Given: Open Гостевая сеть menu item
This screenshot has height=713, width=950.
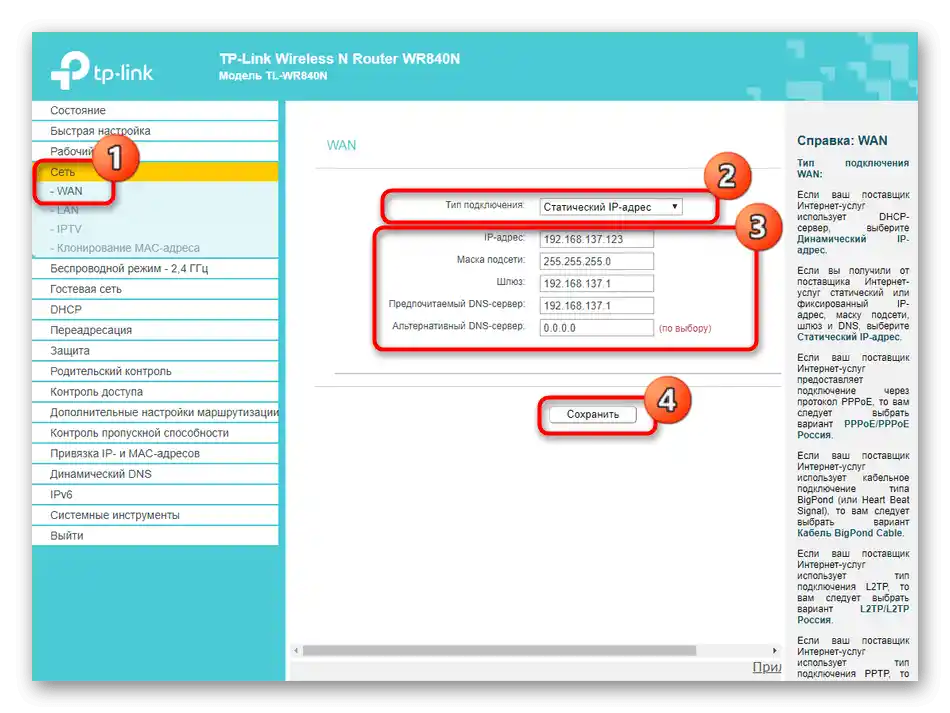Looking at the screenshot, I should click(155, 289).
